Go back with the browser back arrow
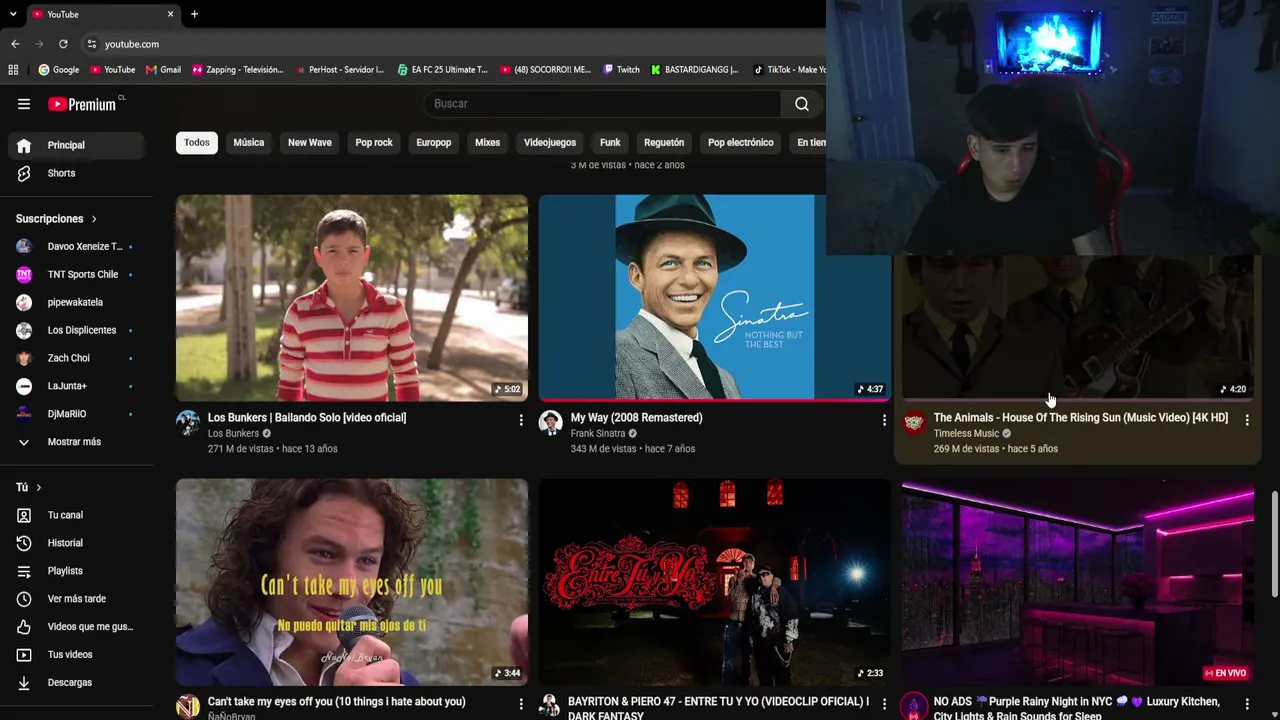The image size is (1280, 720). (15, 44)
